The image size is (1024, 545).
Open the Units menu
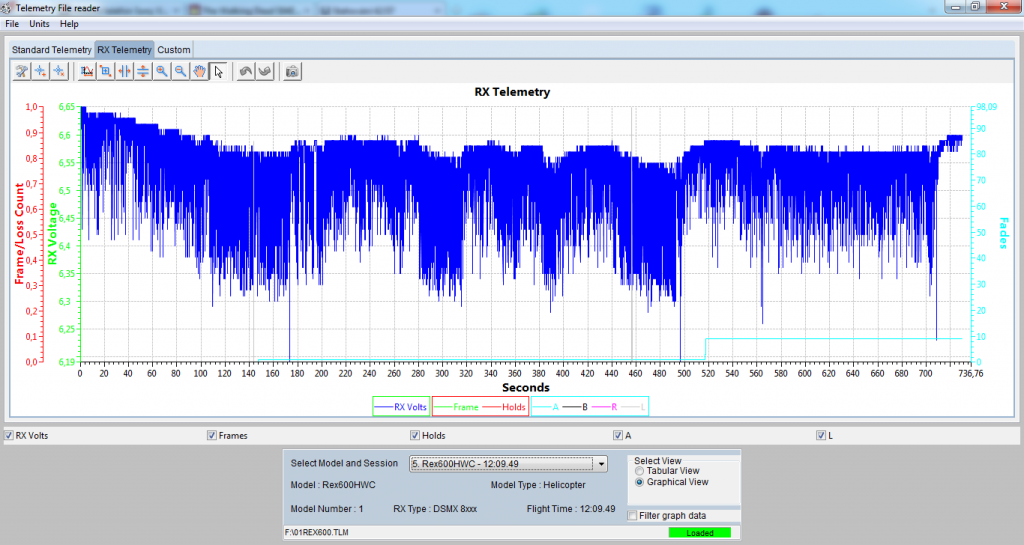(x=39, y=23)
